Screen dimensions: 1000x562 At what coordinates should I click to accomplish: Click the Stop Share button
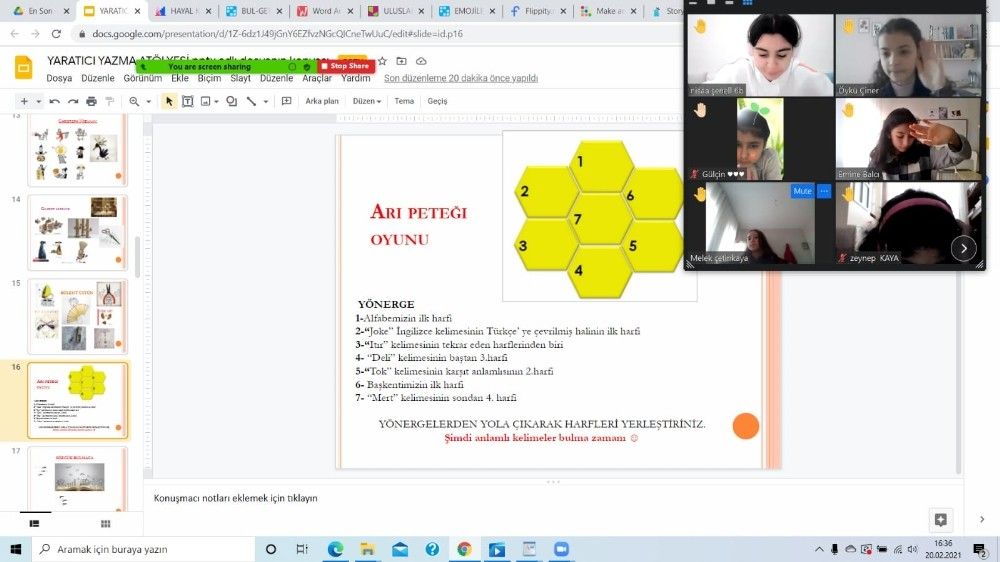coord(345,66)
